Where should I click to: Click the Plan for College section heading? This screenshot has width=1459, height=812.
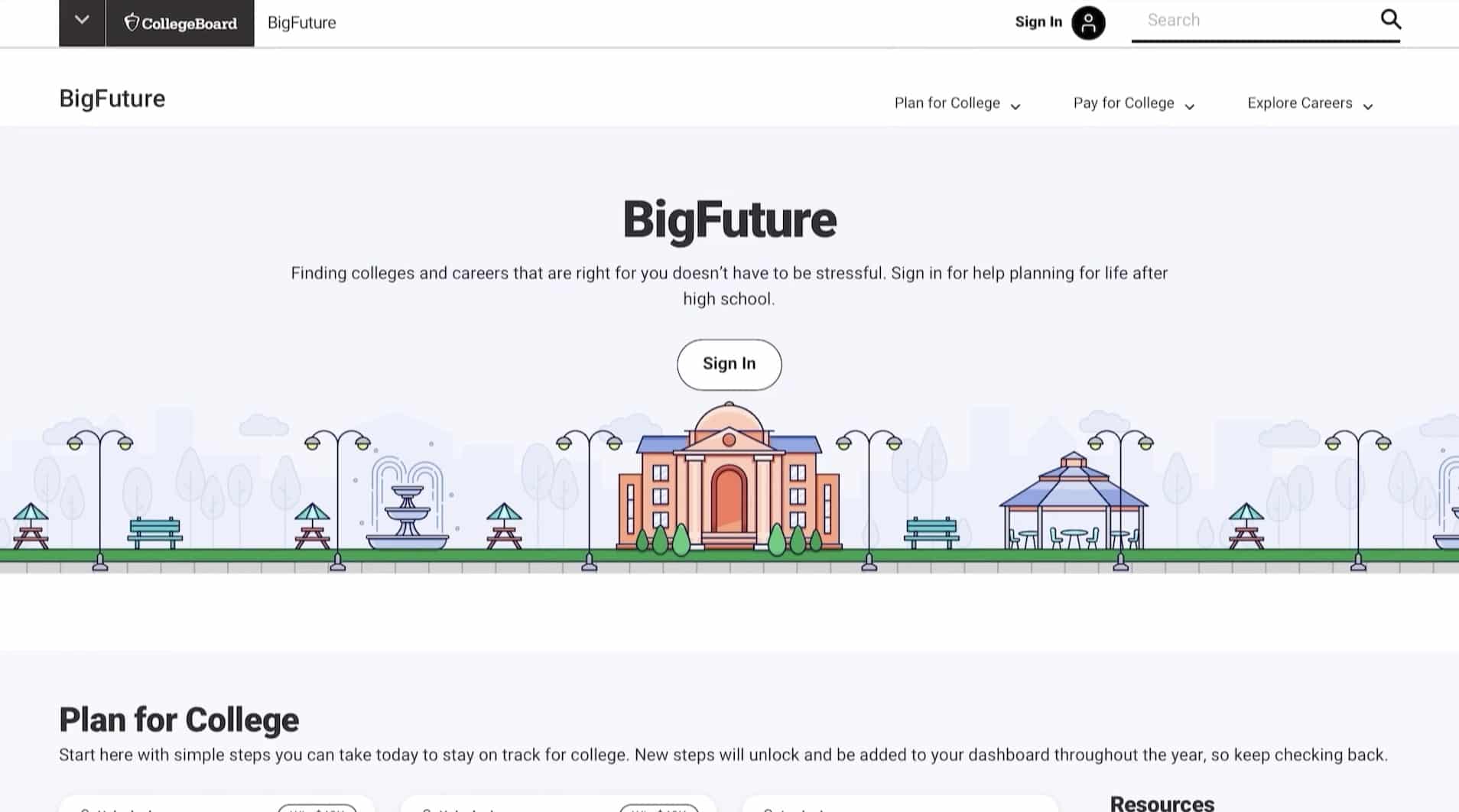pyautogui.click(x=179, y=719)
